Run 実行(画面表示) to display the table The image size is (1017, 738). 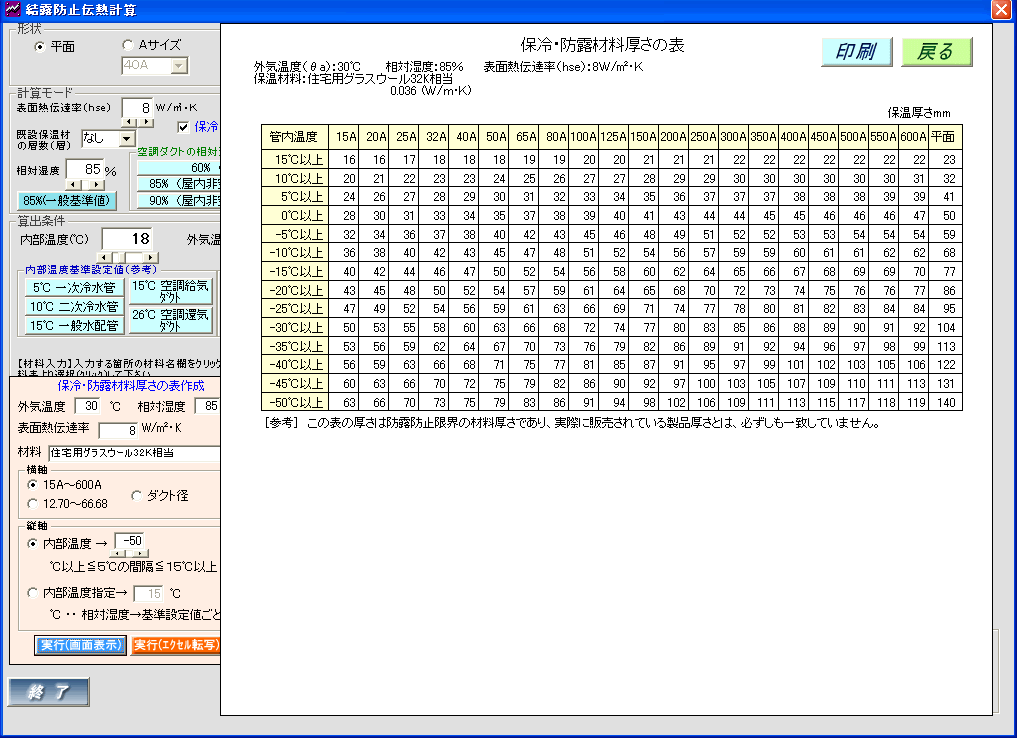click(81, 645)
